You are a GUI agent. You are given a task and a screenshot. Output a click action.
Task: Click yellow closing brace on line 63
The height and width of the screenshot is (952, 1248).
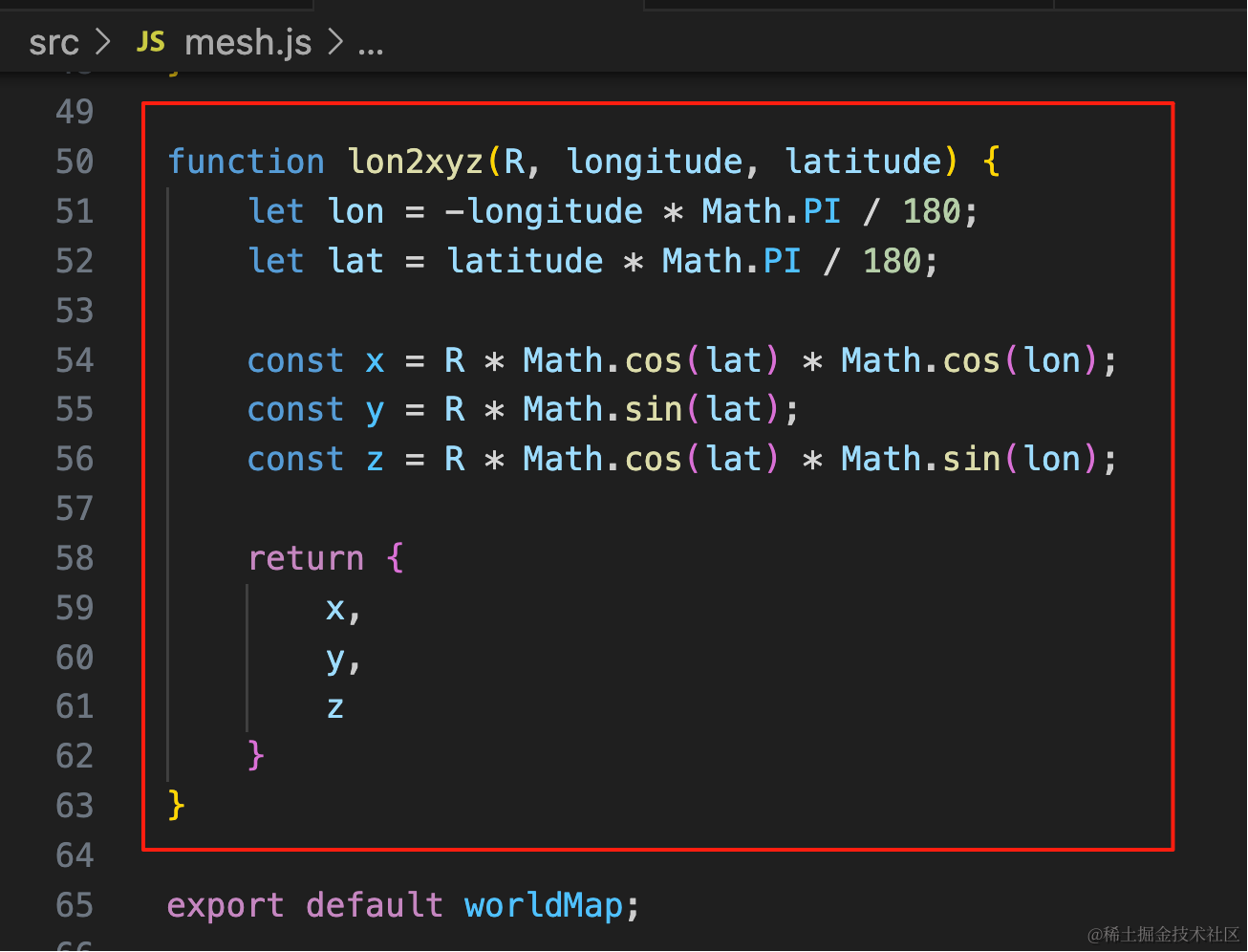(177, 806)
